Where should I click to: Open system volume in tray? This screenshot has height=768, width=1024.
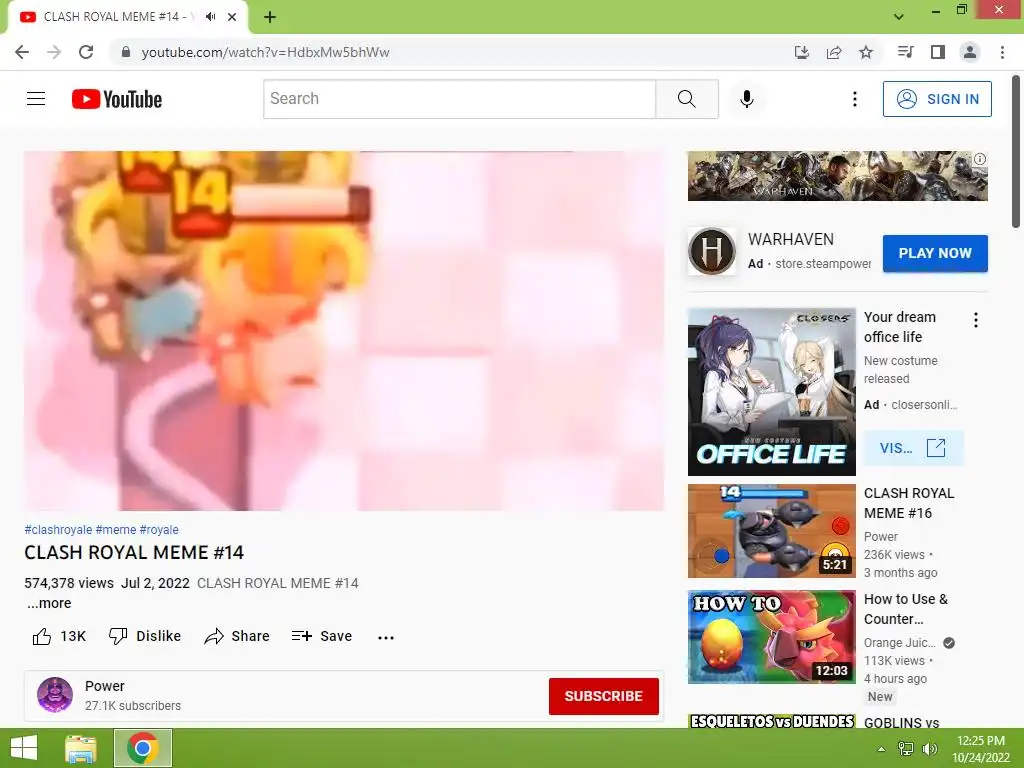pos(930,749)
